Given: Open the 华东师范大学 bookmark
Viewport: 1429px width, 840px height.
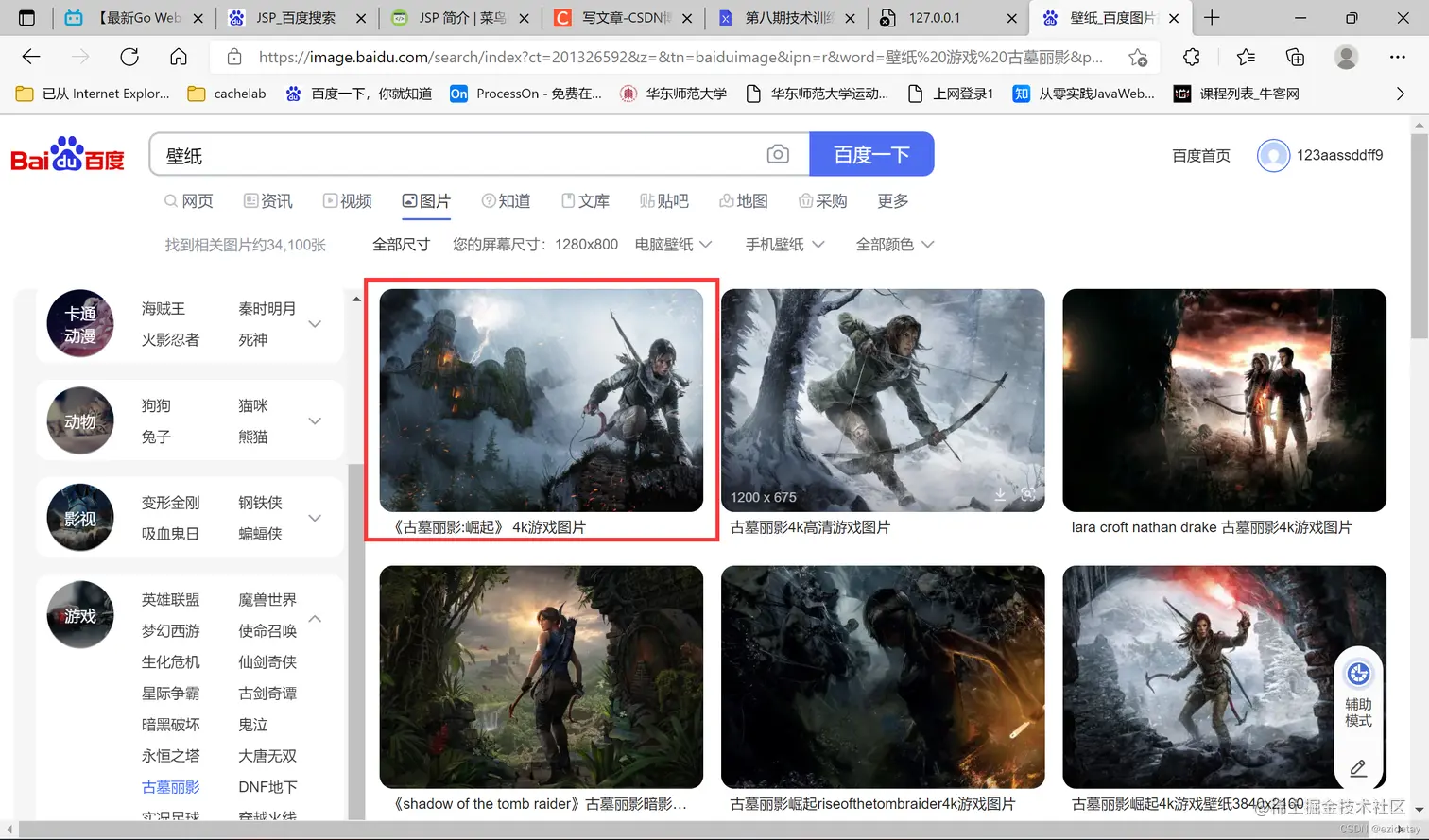Looking at the screenshot, I should 674,94.
